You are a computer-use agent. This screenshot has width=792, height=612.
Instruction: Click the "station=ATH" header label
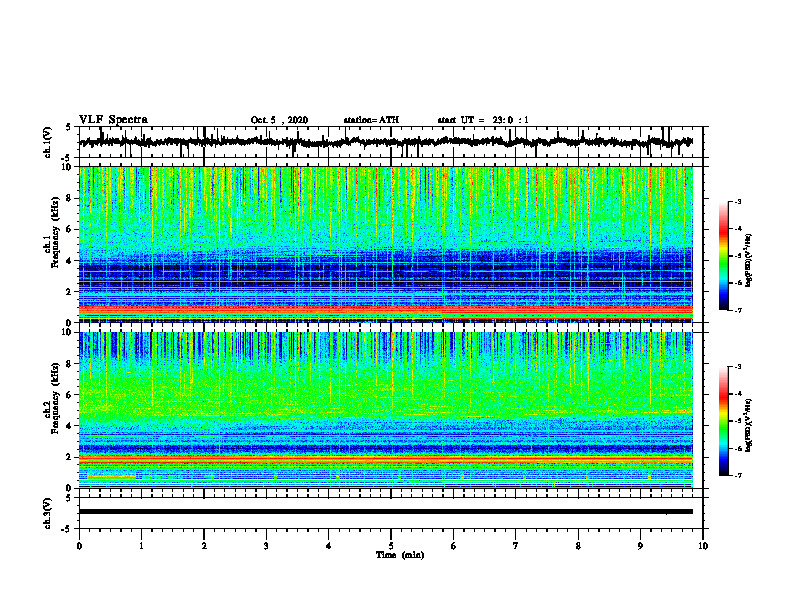click(371, 120)
